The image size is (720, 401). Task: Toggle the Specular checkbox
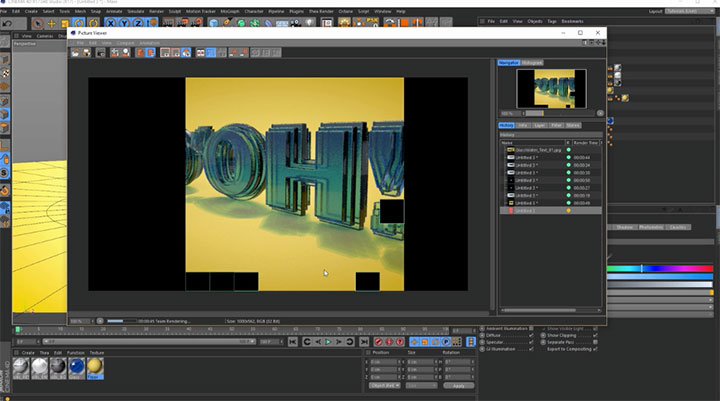coord(531,342)
